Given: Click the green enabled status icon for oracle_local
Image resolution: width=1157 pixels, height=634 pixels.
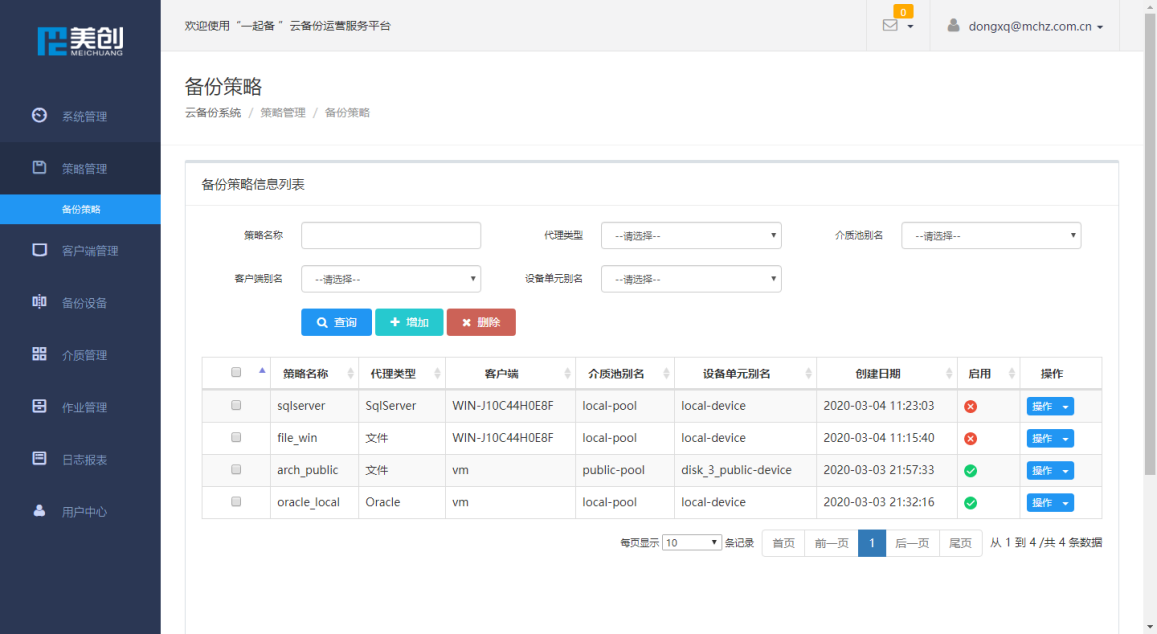Looking at the screenshot, I should (x=970, y=503).
